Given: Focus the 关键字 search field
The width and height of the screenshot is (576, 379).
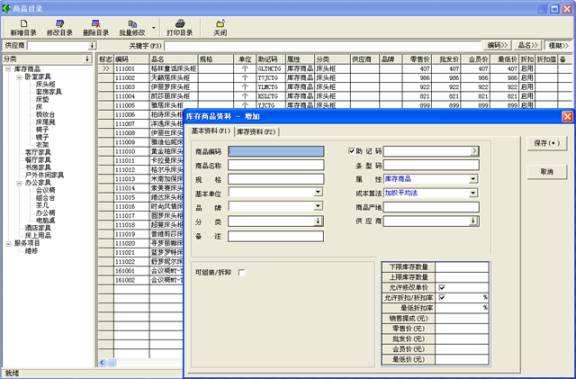Looking at the screenshot, I should click(323, 46).
